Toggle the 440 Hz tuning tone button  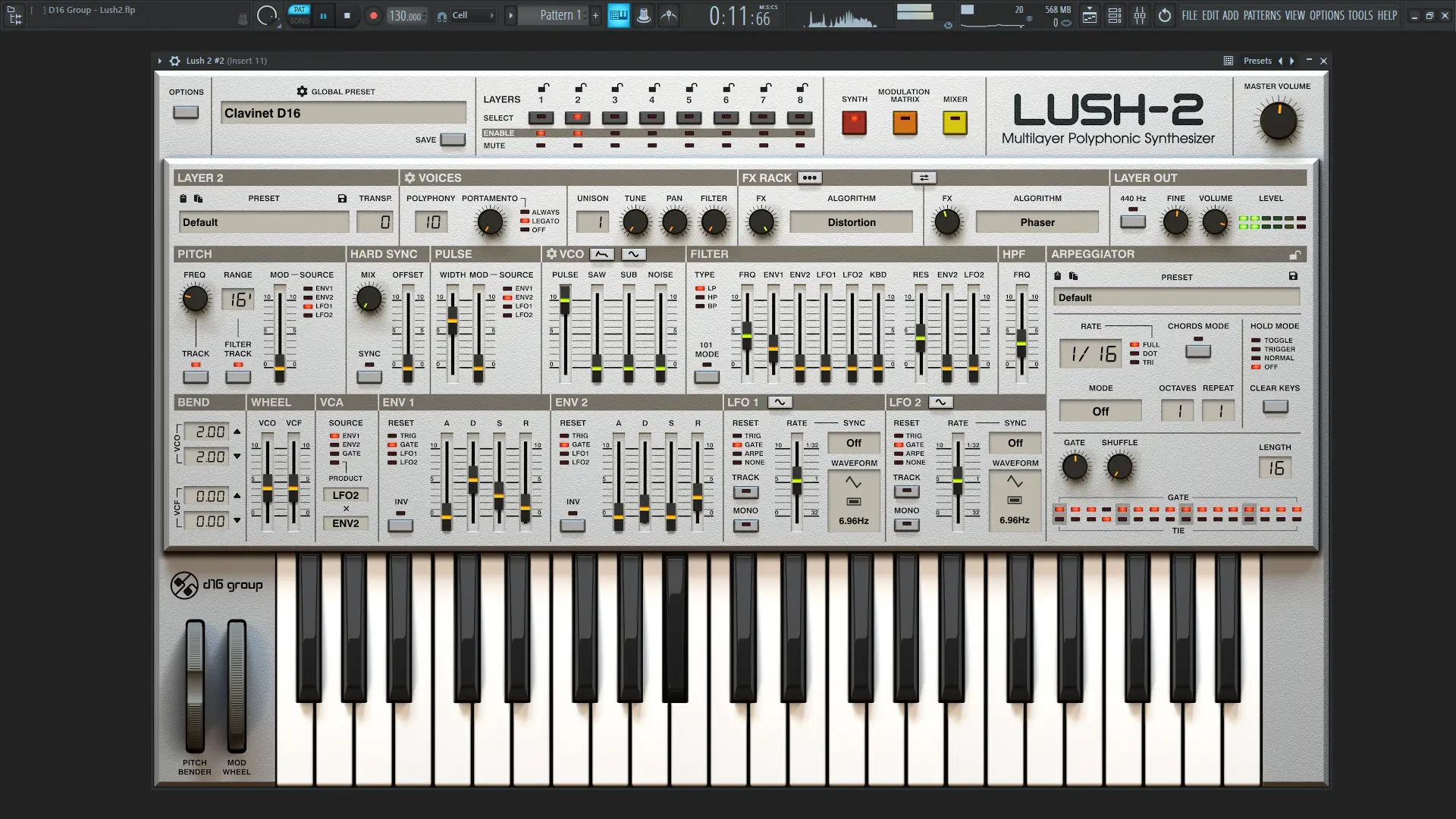1133,221
